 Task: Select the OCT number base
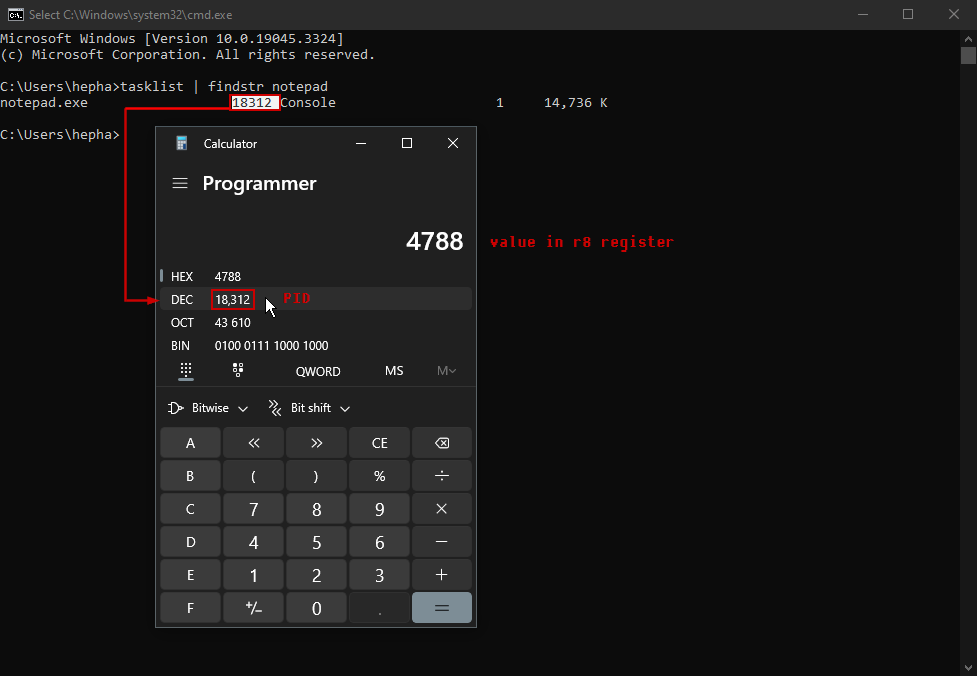(x=316, y=322)
